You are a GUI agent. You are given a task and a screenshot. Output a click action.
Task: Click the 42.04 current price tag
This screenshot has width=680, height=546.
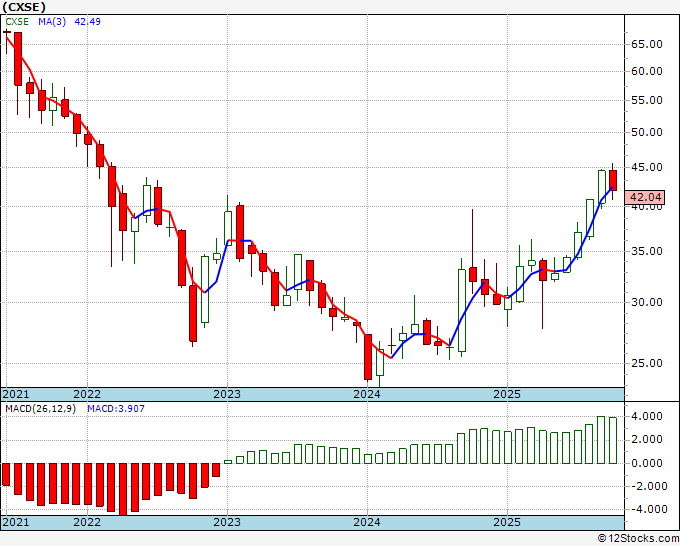pos(645,197)
